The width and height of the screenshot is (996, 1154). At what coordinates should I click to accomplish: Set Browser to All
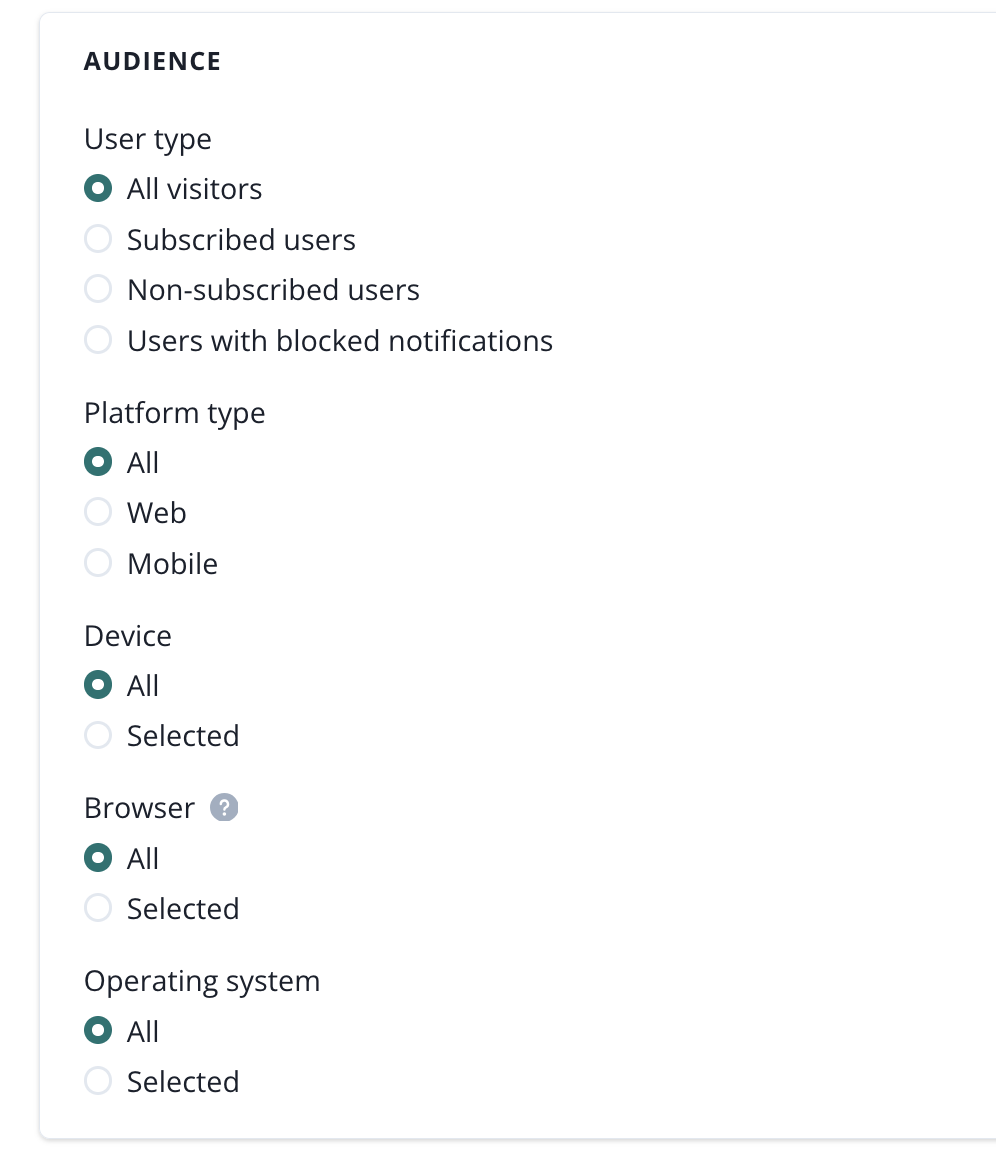pyautogui.click(x=98, y=859)
